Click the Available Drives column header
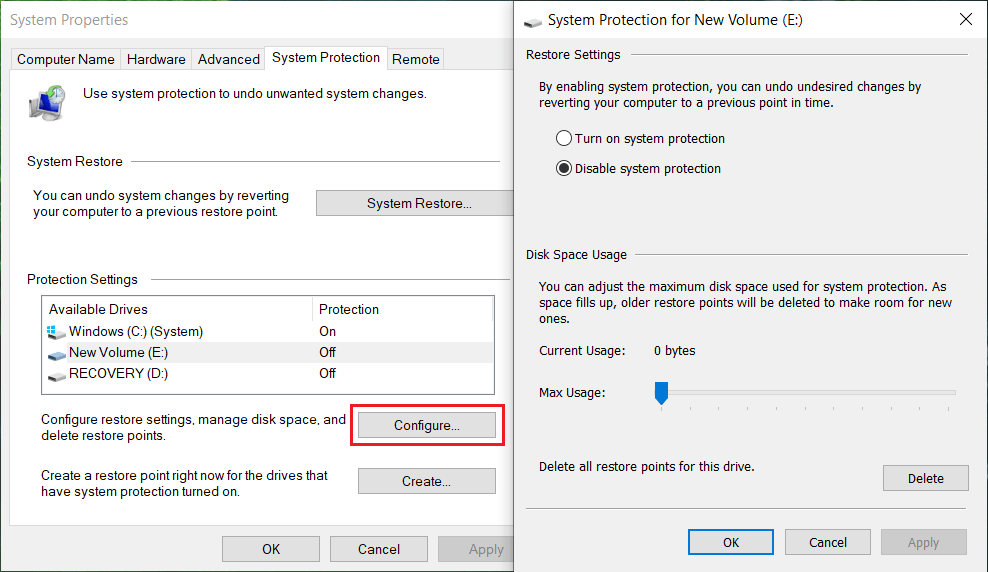Screen dimensions: 988x572 coord(178,309)
